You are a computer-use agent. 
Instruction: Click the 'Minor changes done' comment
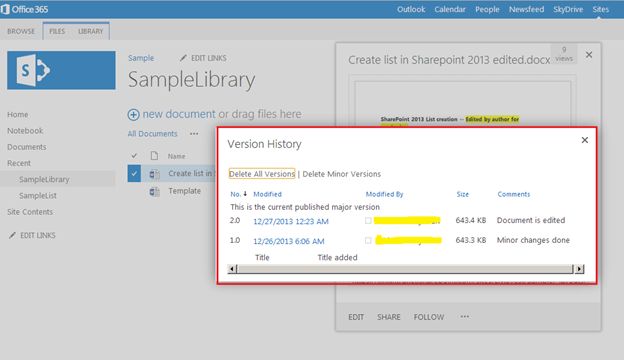tap(533, 240)
